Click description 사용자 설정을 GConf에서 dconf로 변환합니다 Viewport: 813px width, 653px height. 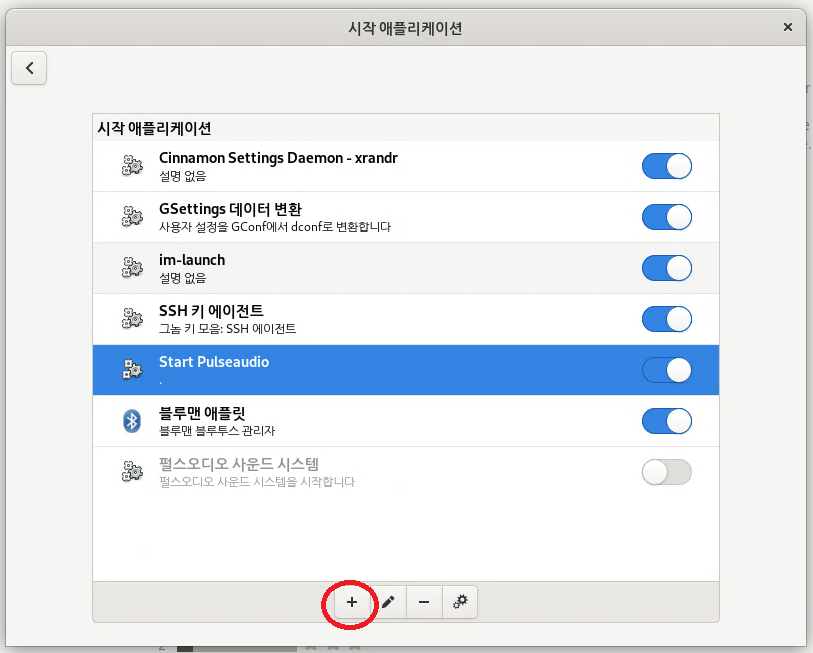tap(275, 227)
